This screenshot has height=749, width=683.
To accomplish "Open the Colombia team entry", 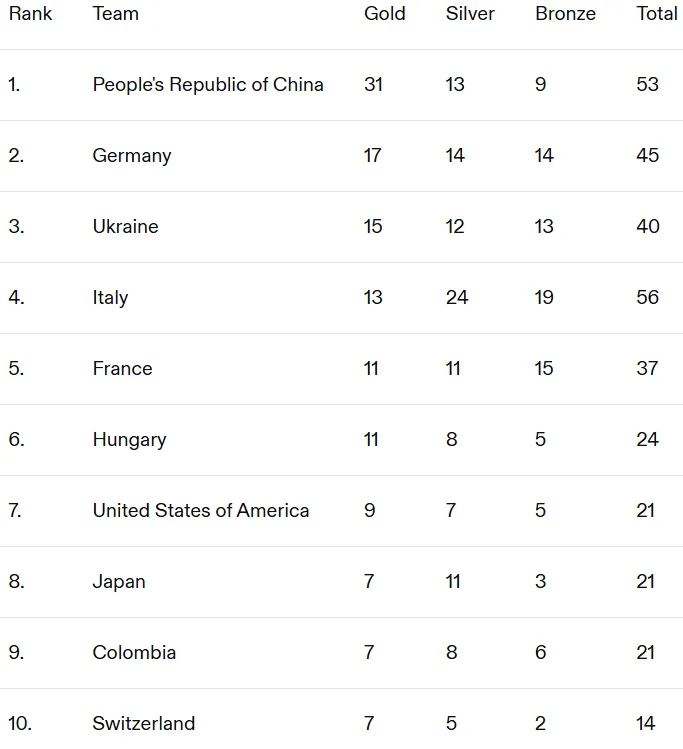I will (x=134, y=653).
